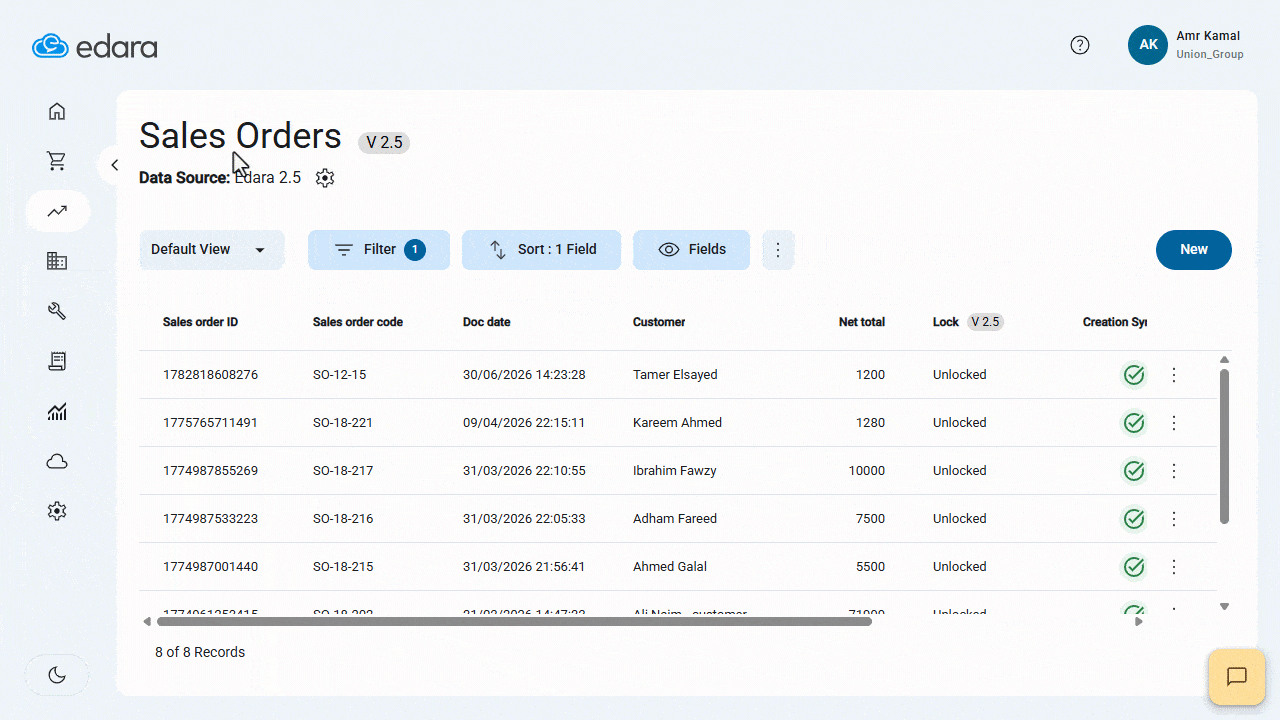Open the Home icon in sidebar
Viewport: 1280px width, 720px height.
57,111
